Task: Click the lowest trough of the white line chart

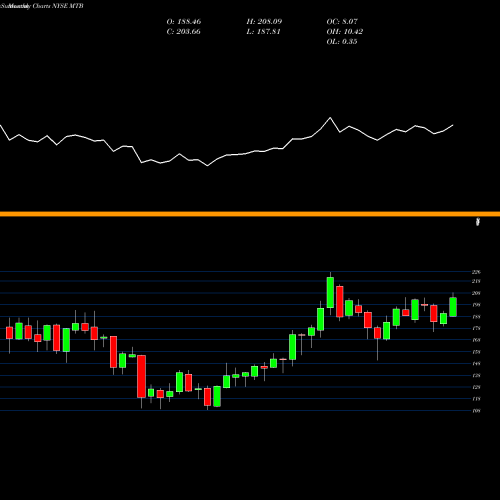Action: click(208, 166)
